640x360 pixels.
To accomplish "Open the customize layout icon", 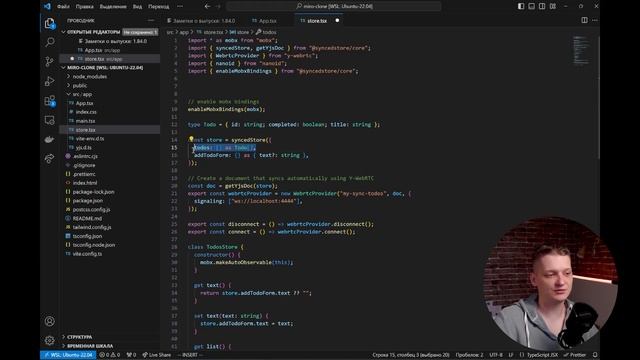I will point(553,6).
